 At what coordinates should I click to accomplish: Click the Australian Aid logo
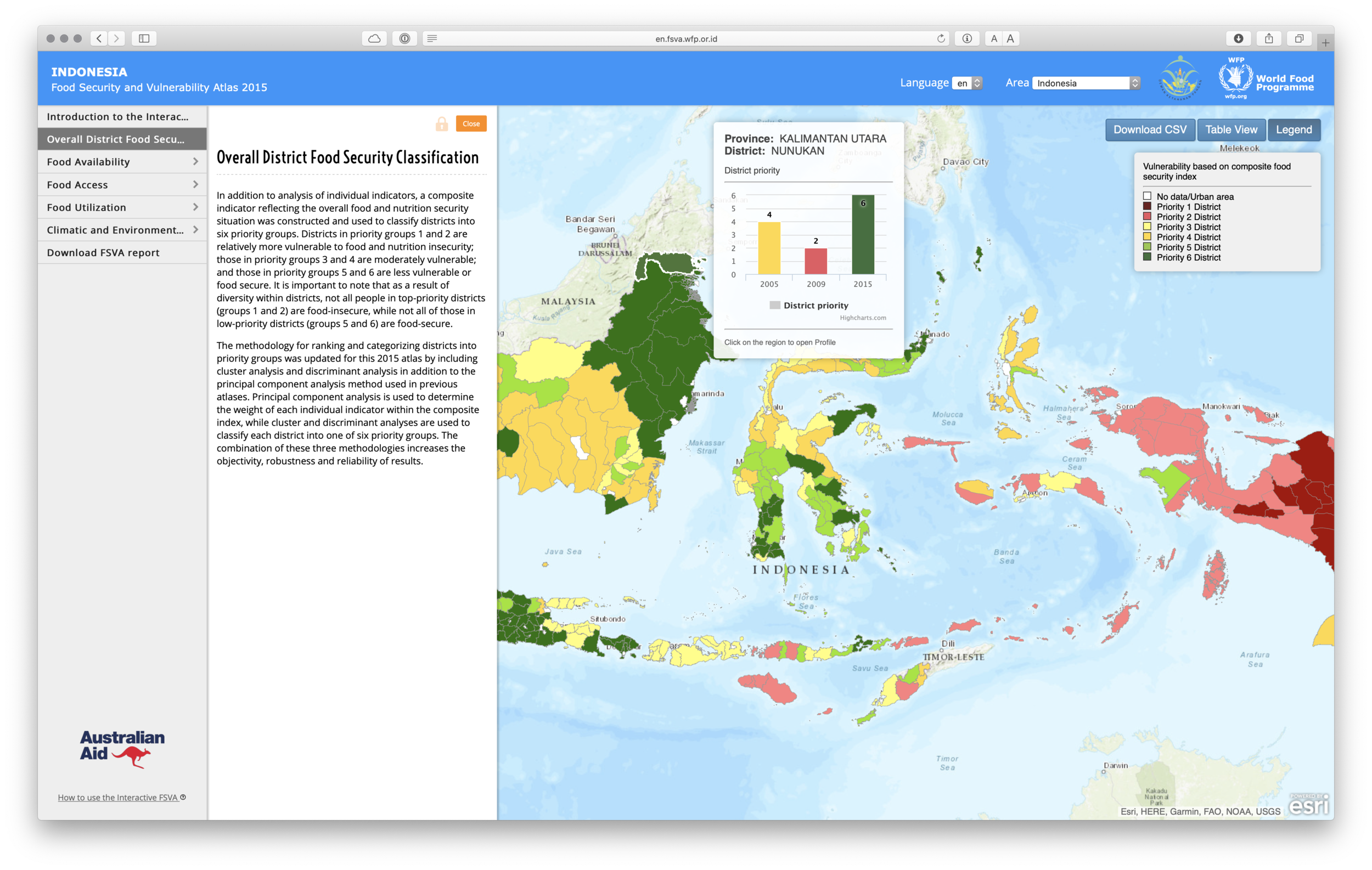[122, 748]
